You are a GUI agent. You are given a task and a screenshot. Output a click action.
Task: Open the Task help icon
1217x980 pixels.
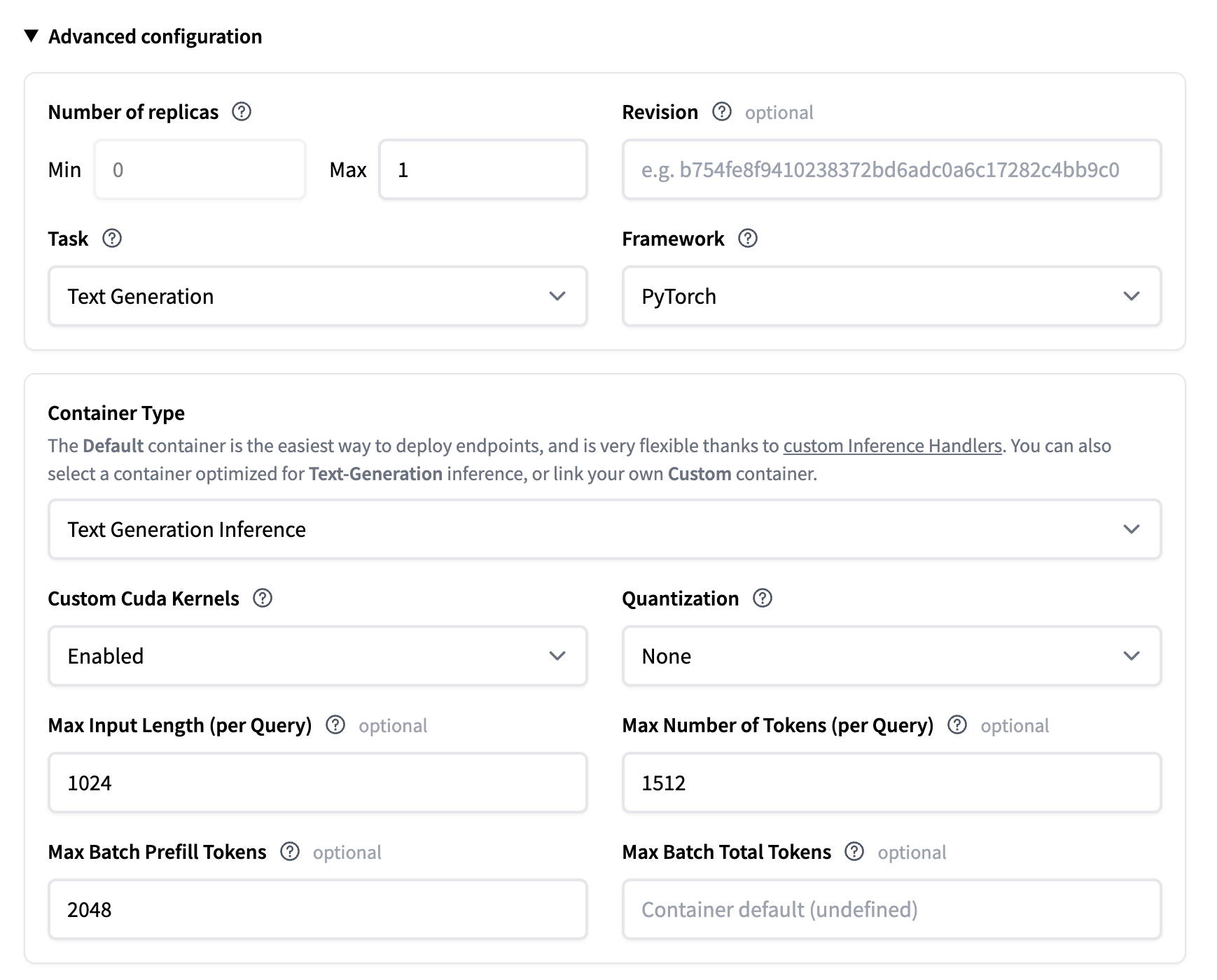(x=112, y=239)
